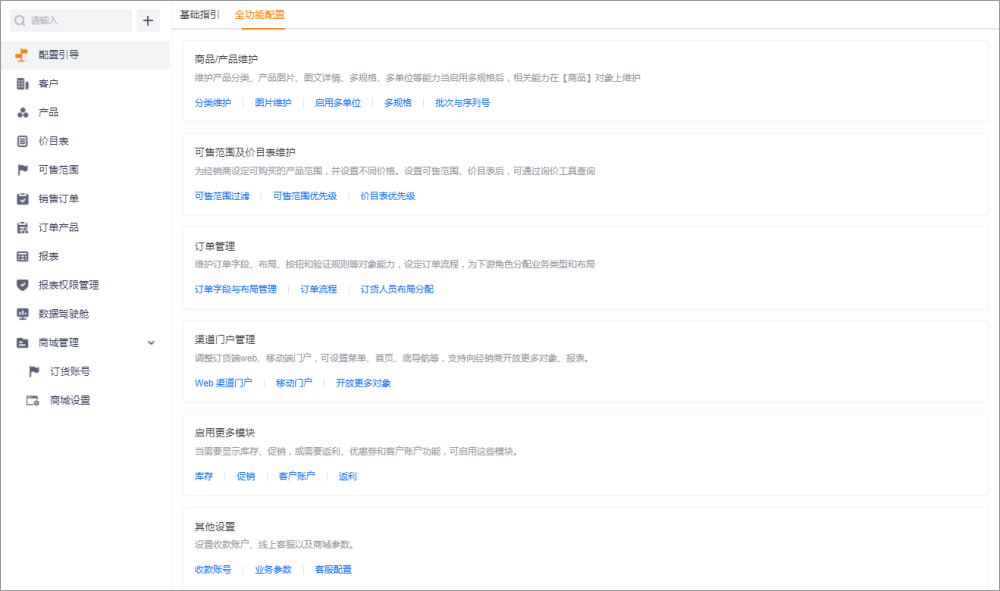Image resolution: width=1000 pixels, height=591 pixels.
Task: Click the 配置引导 signpost icon
Action: (x=22, y=55)
